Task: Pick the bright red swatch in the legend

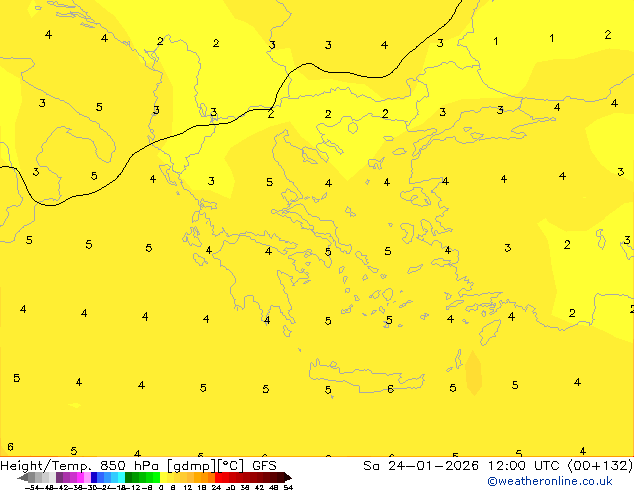Action: point(218,477)
